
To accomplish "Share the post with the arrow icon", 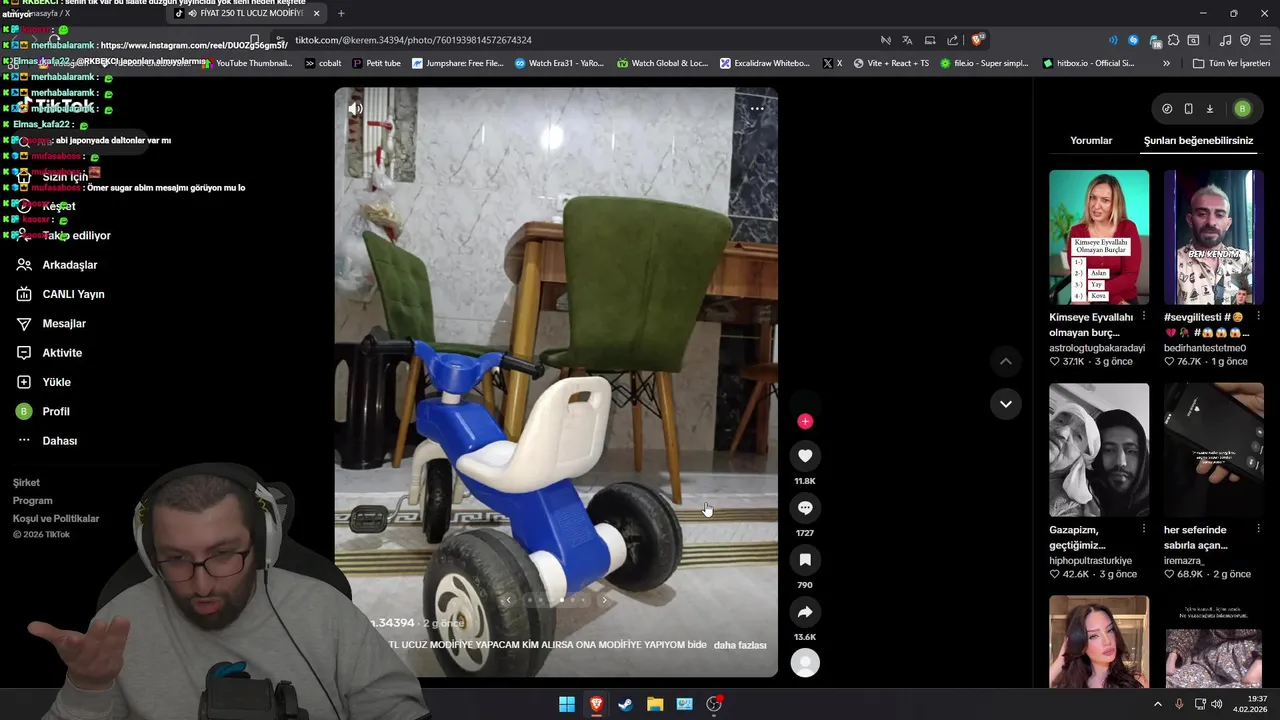I will click(805, 612).
